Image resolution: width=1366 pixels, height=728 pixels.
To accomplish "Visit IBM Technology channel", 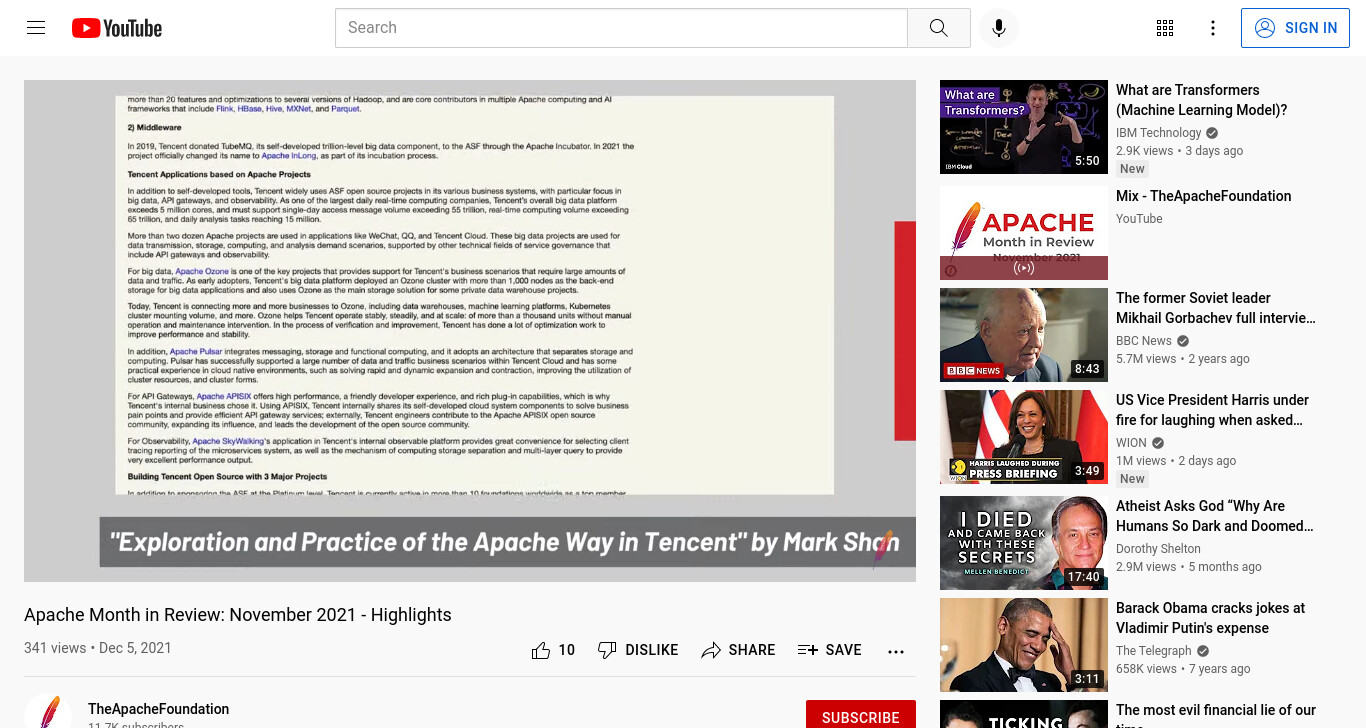I will pyautogui.click(x=1158, y=133).
